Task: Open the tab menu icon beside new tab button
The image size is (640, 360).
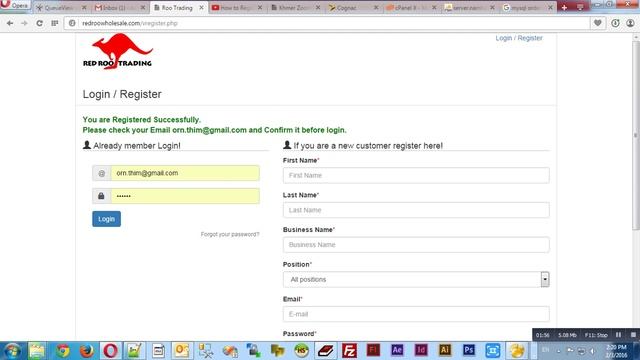Action: [580, 7]
